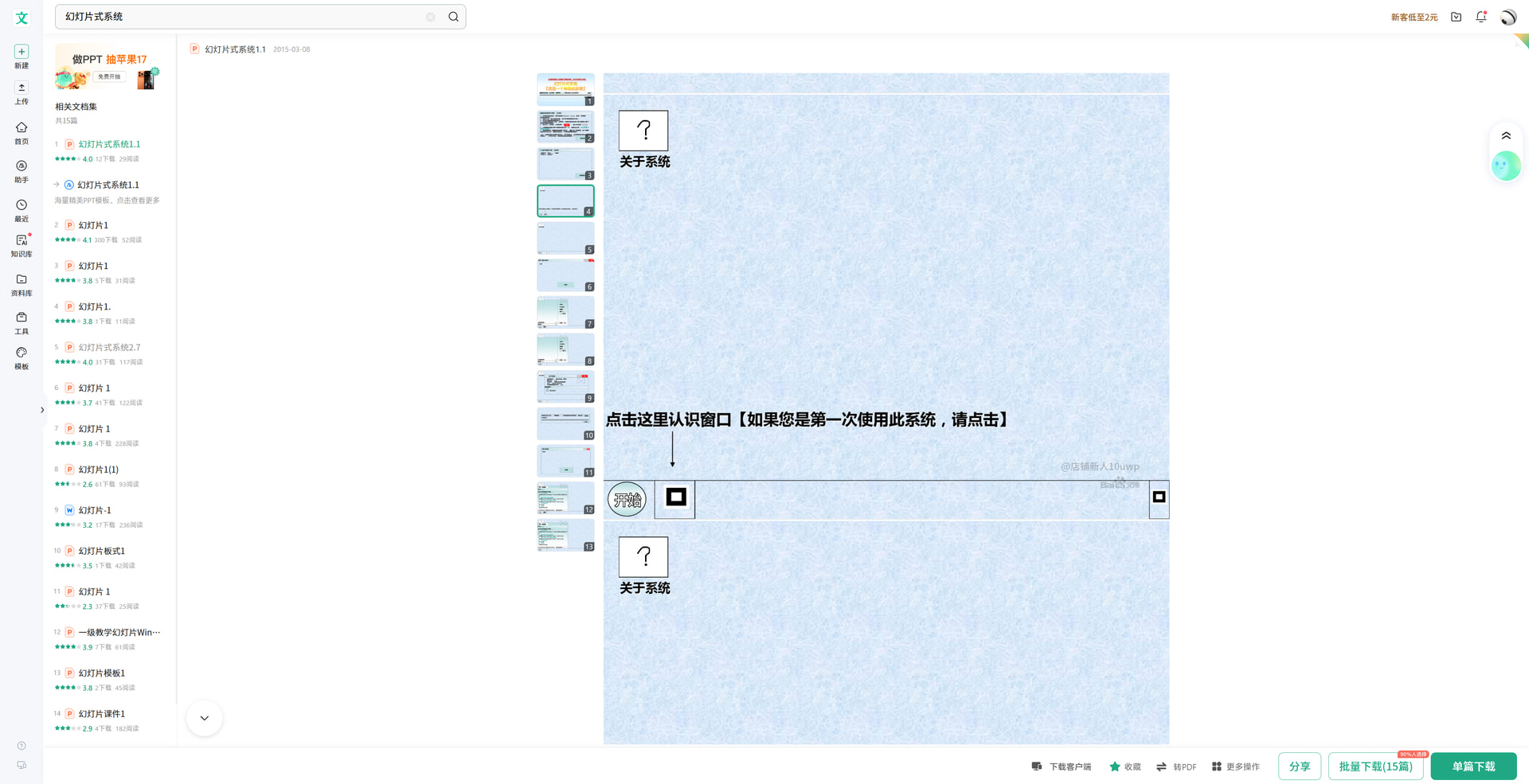Image resolution: width=1529 pixels, height=784 pixels.
Task: Select slide thumbnail 5
Action: click(x=565, y=238)
